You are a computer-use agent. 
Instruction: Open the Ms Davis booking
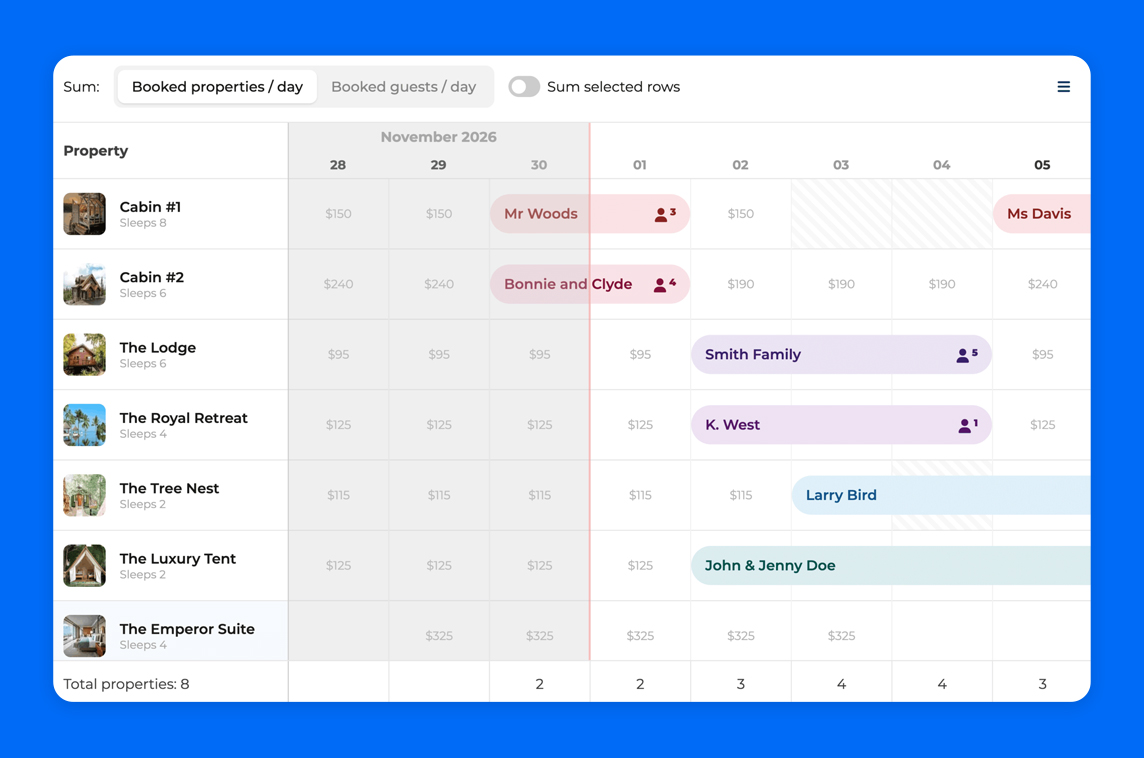pyautogui.click(x=1040, y=214)
